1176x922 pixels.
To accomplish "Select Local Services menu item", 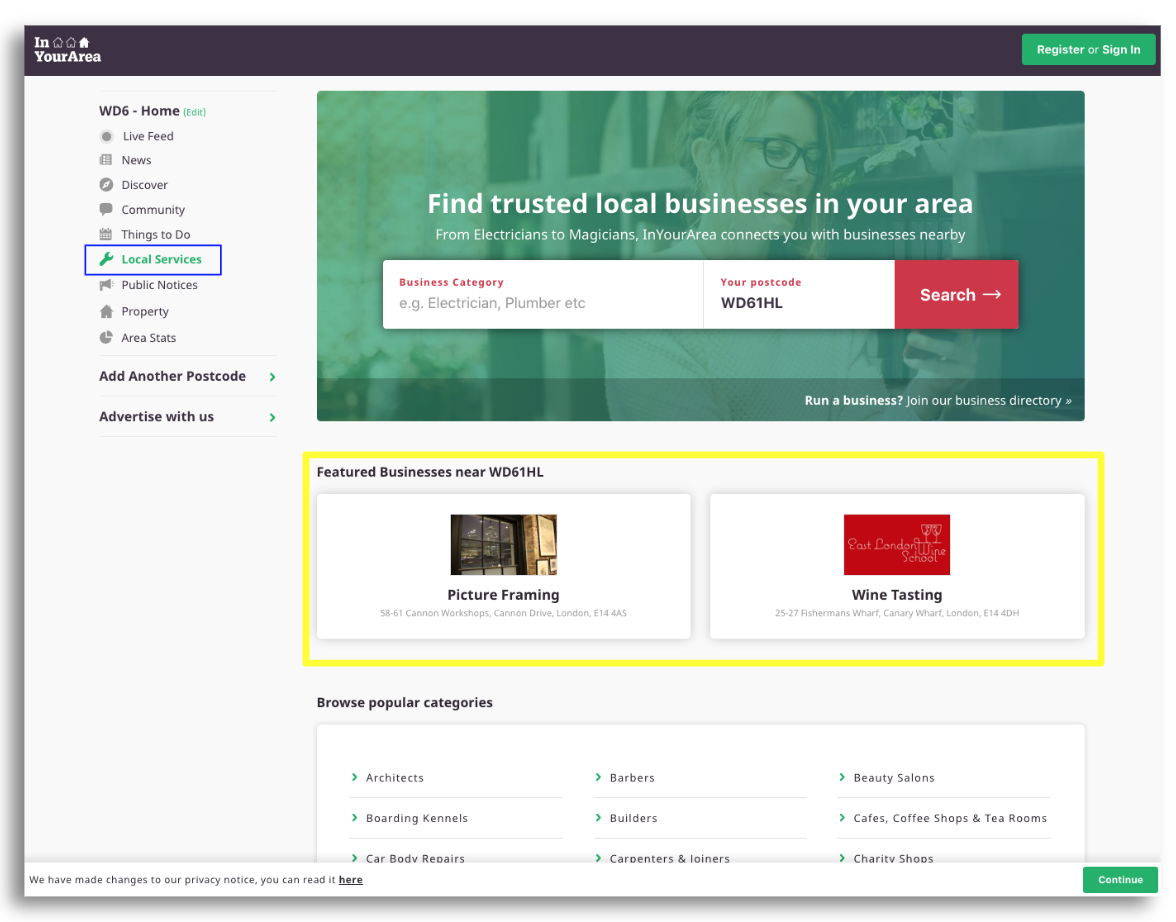I will pos(161,259).
